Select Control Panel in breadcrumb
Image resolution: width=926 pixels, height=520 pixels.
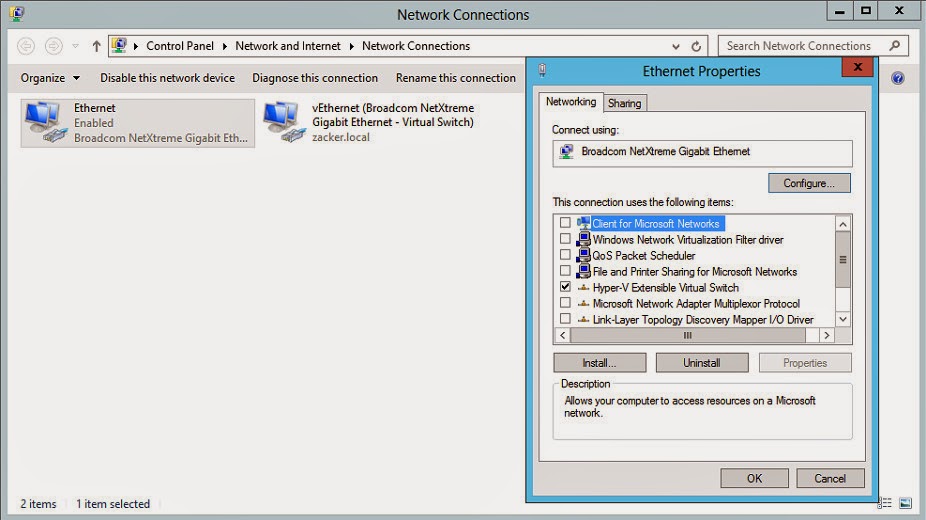180,46
